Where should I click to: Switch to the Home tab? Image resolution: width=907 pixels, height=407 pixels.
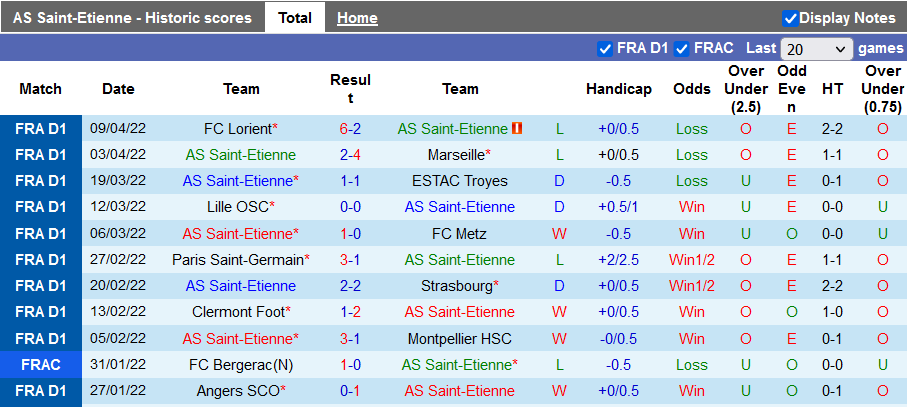357,18
